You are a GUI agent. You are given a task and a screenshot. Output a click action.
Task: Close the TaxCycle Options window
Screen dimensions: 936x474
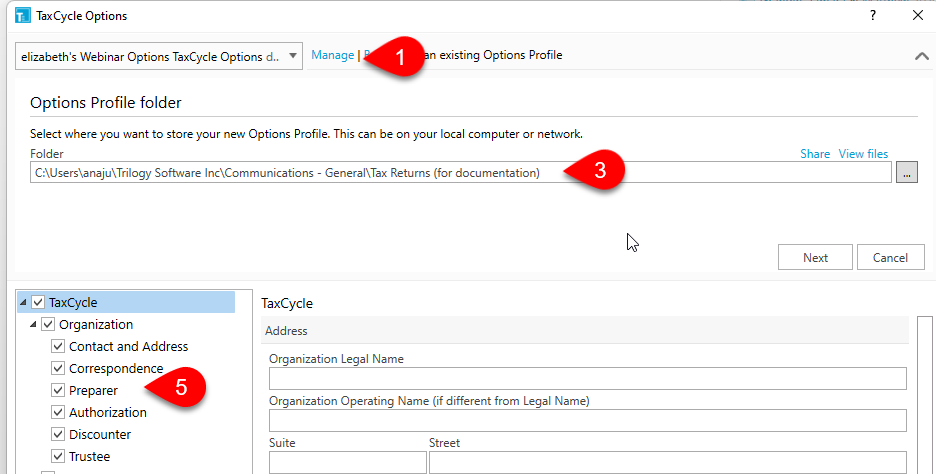[x=918, y=16]
